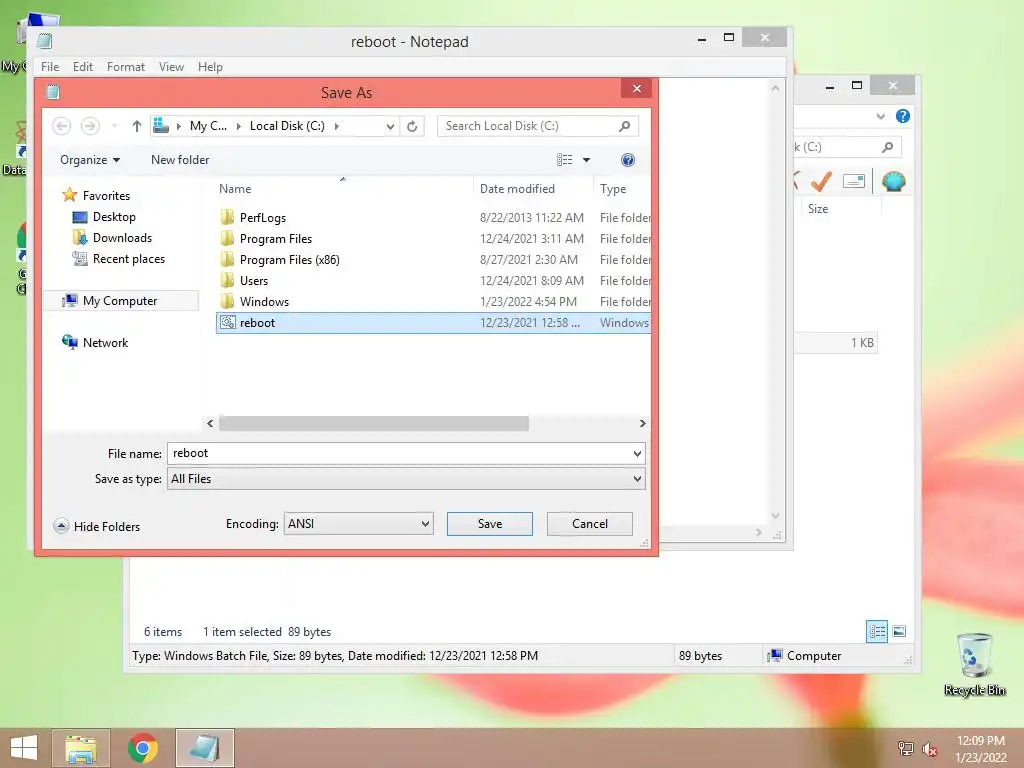Switch Explorer to large icons view

tap(899, 631)
